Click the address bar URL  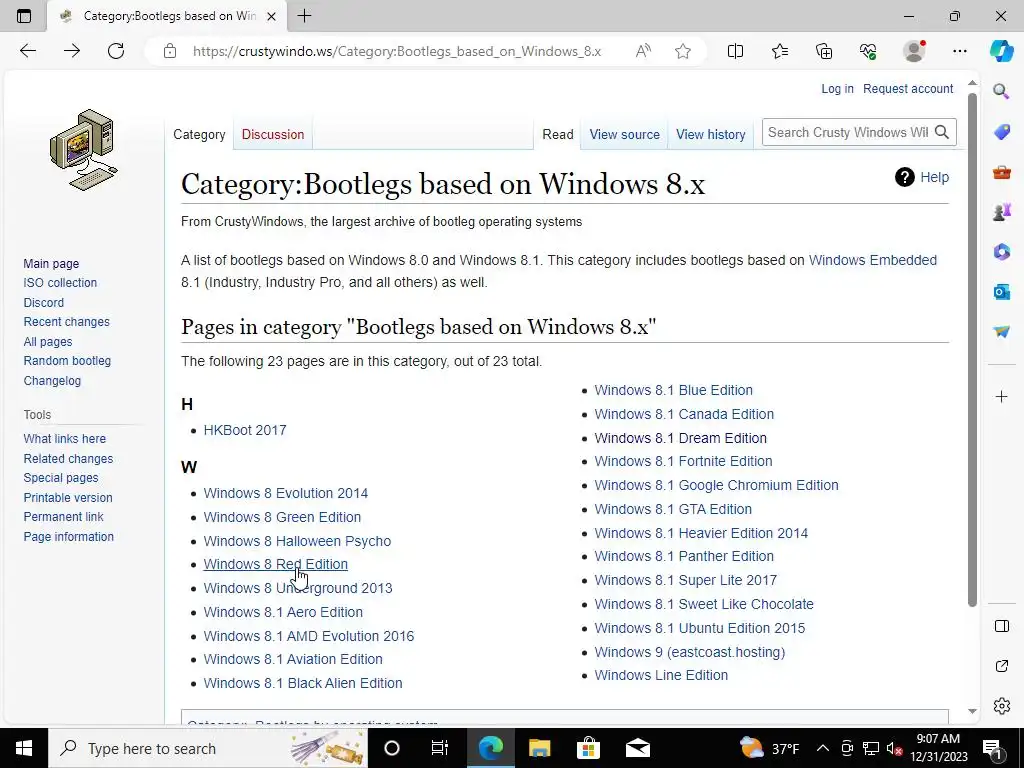coord(397,51)
